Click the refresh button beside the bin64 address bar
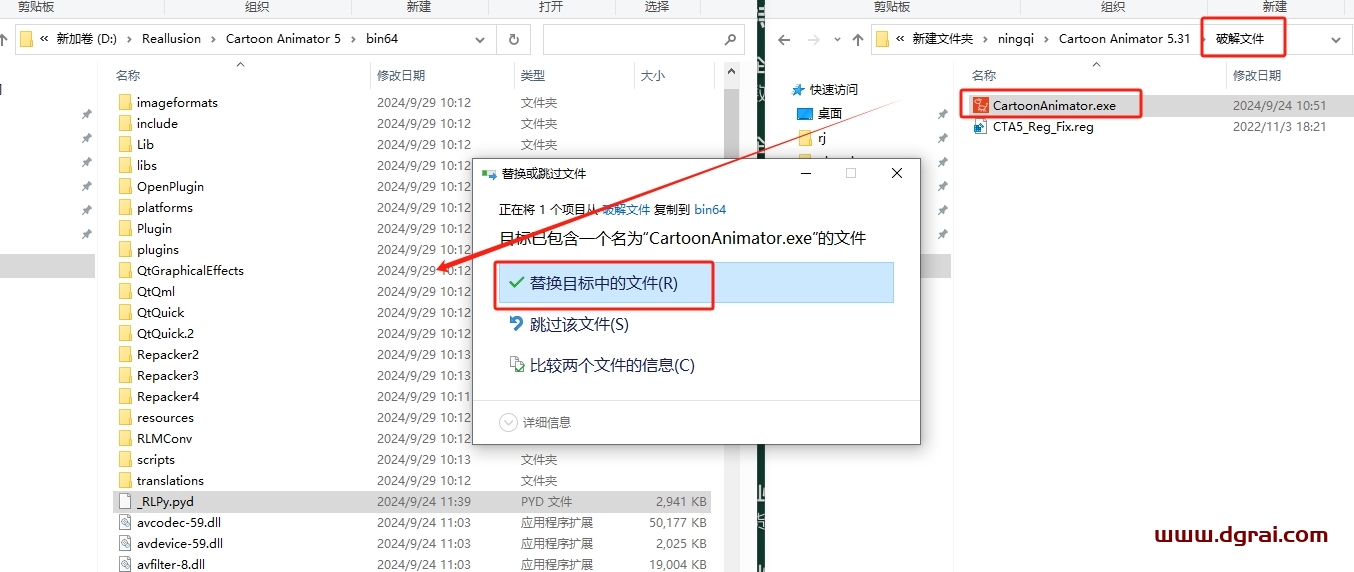The width and height of the screenshot is (1354, 572). click(x=513, y=39)
